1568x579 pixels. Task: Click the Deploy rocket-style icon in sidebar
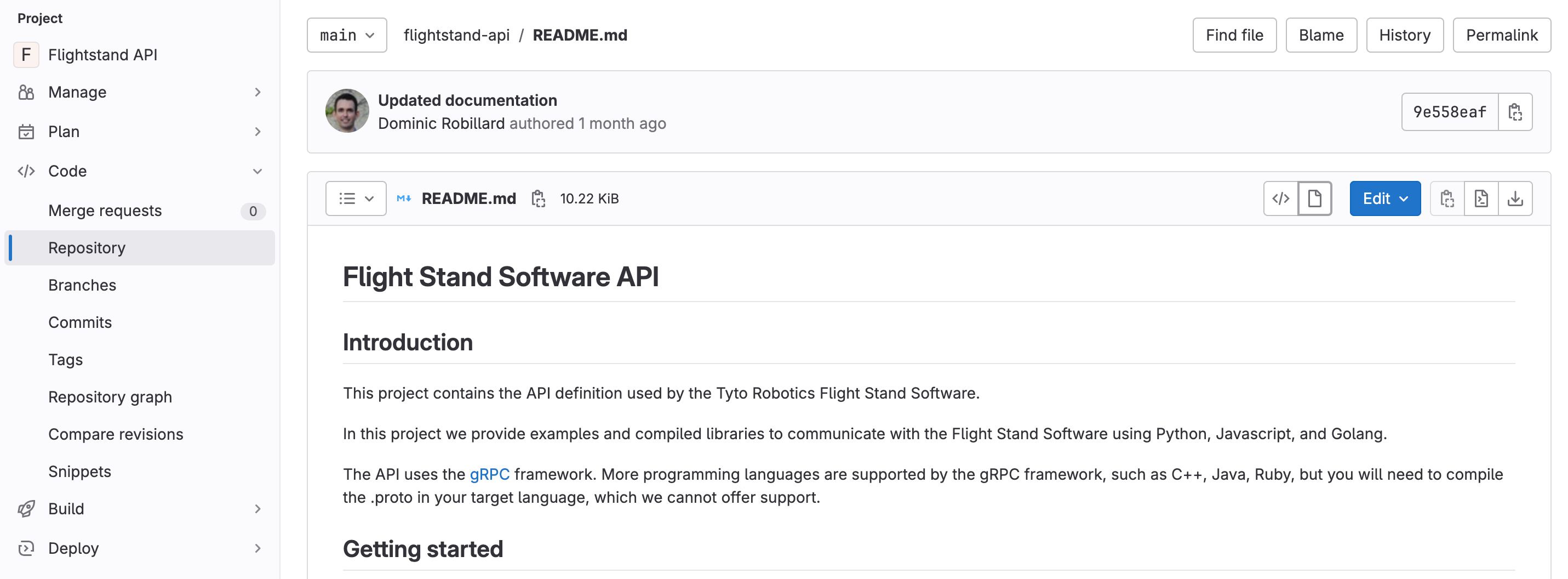click(x=26, y=548)
